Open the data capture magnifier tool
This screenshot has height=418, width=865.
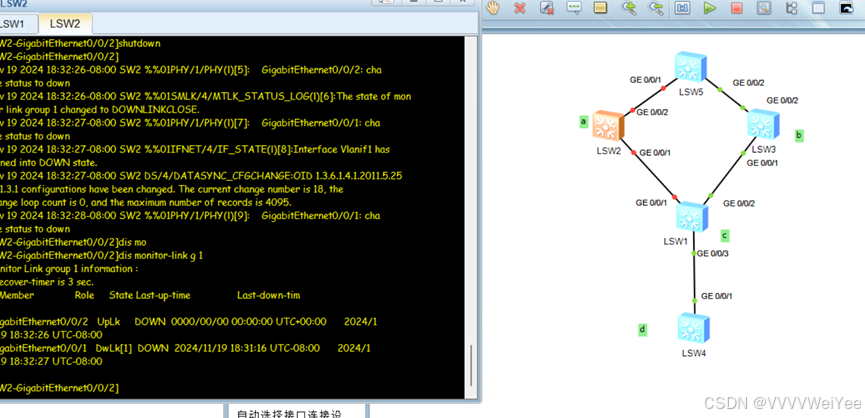click(x=763, y=8)
